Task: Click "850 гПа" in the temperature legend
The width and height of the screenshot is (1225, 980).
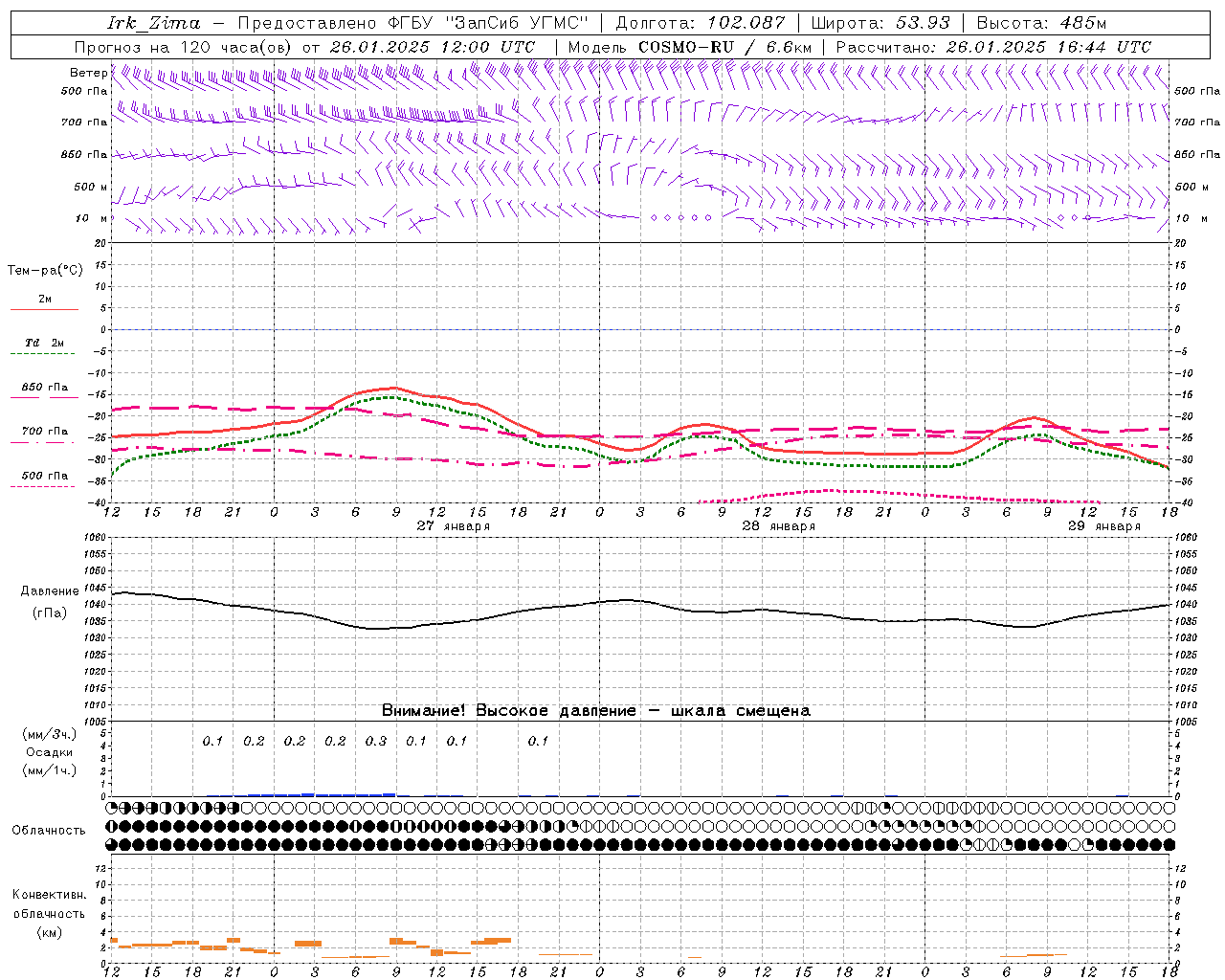Action: coord(45,388)
